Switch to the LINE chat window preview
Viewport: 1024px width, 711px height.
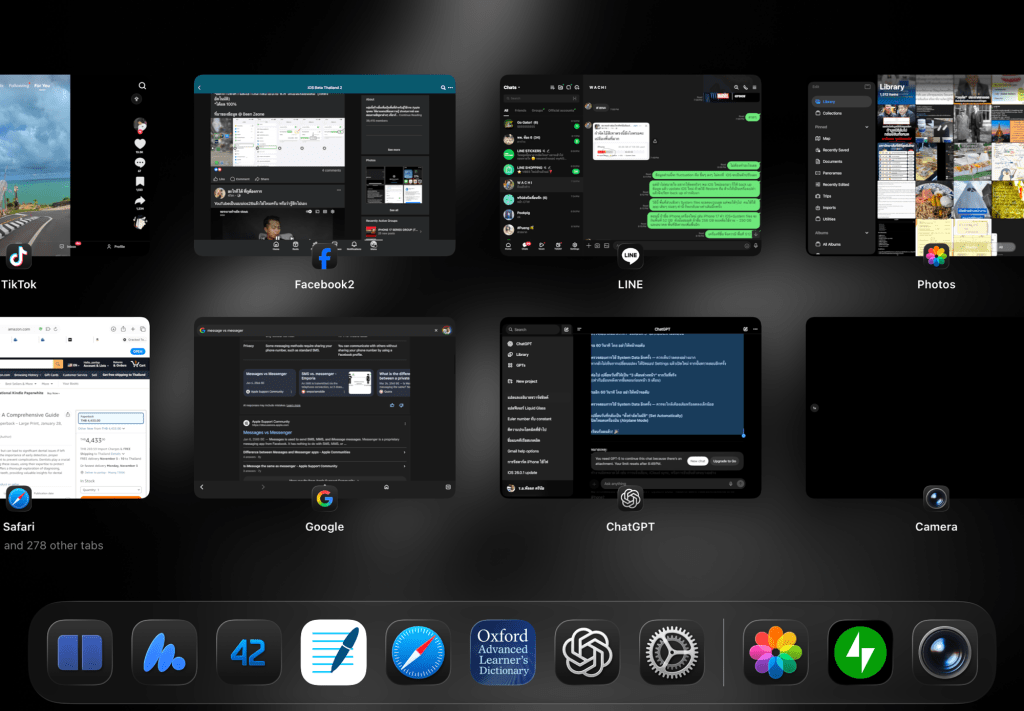630,165
